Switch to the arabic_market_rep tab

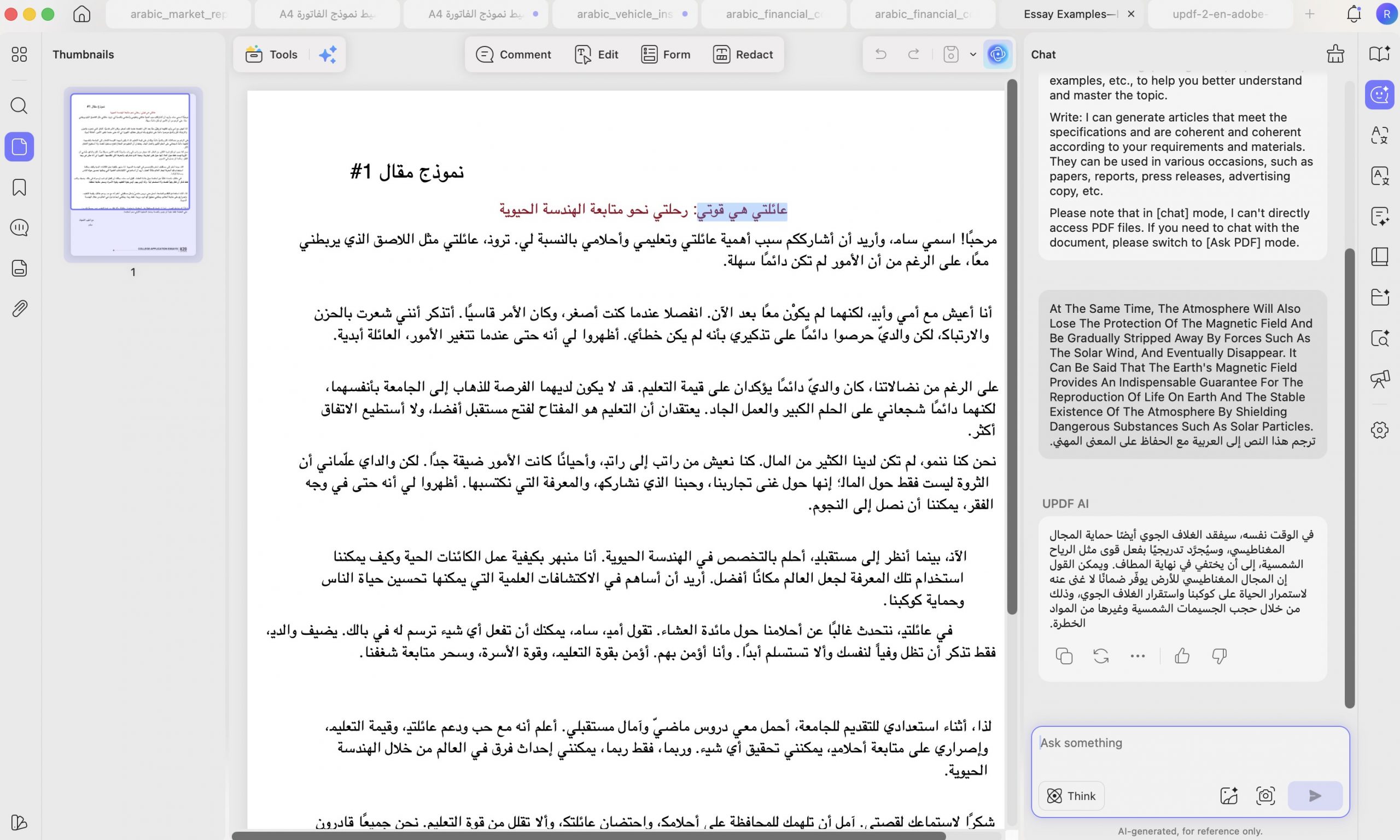(x=178, y=14)
